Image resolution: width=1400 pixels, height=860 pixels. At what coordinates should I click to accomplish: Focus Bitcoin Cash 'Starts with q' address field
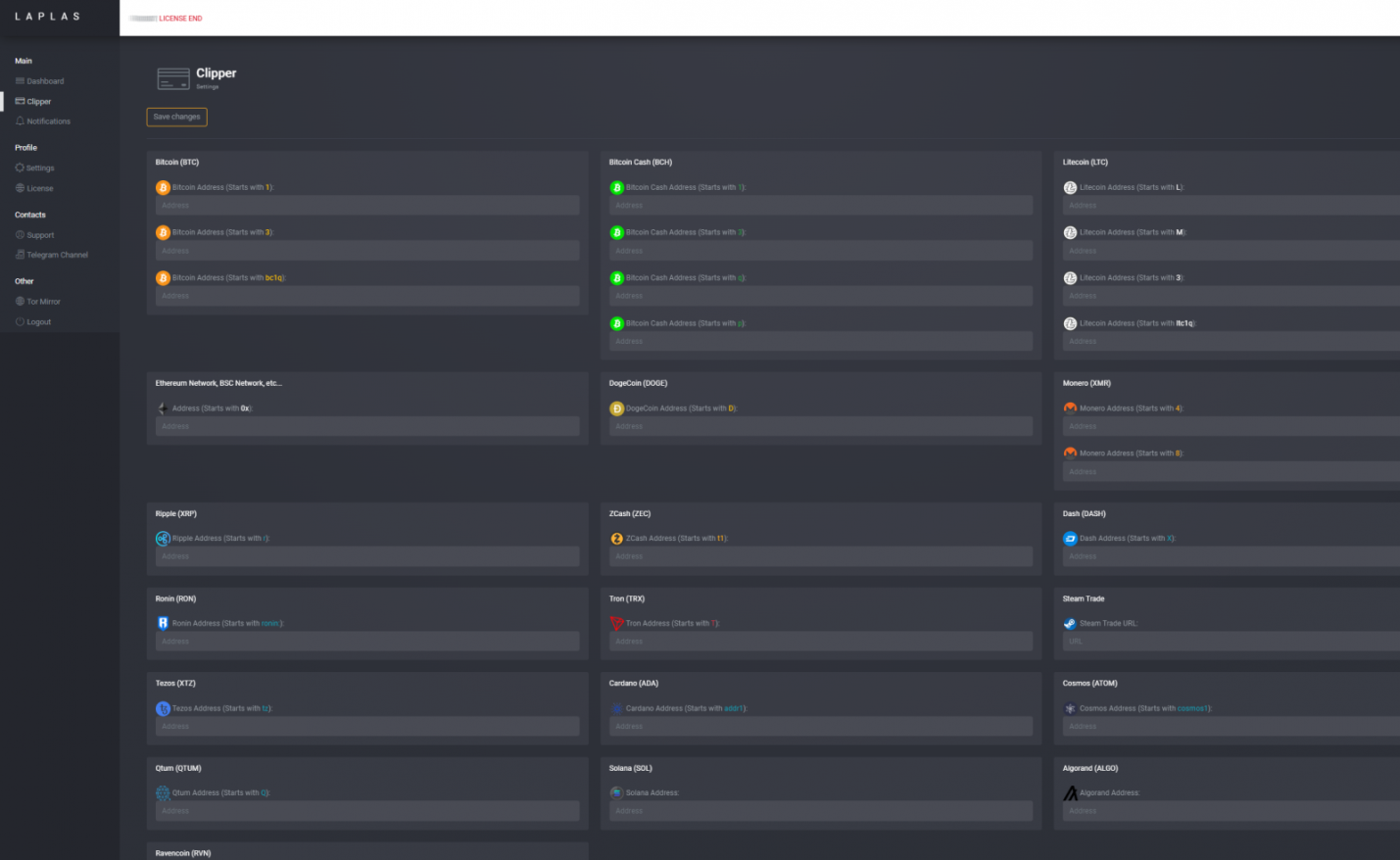821,296
